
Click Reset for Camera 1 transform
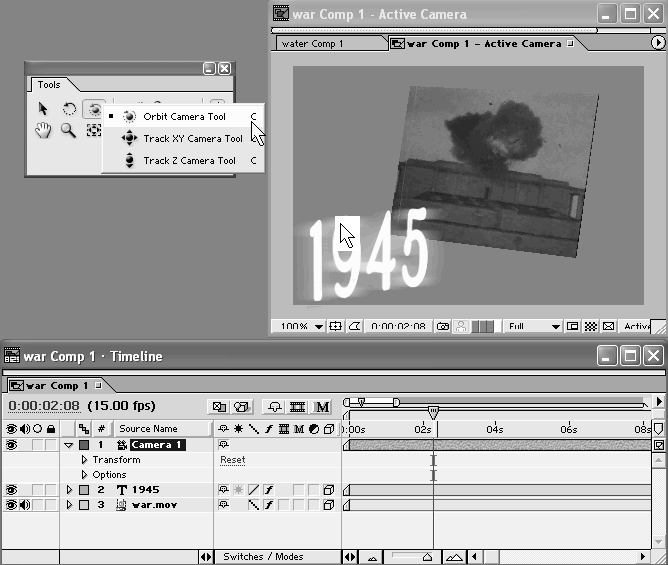tap(232, 460)
